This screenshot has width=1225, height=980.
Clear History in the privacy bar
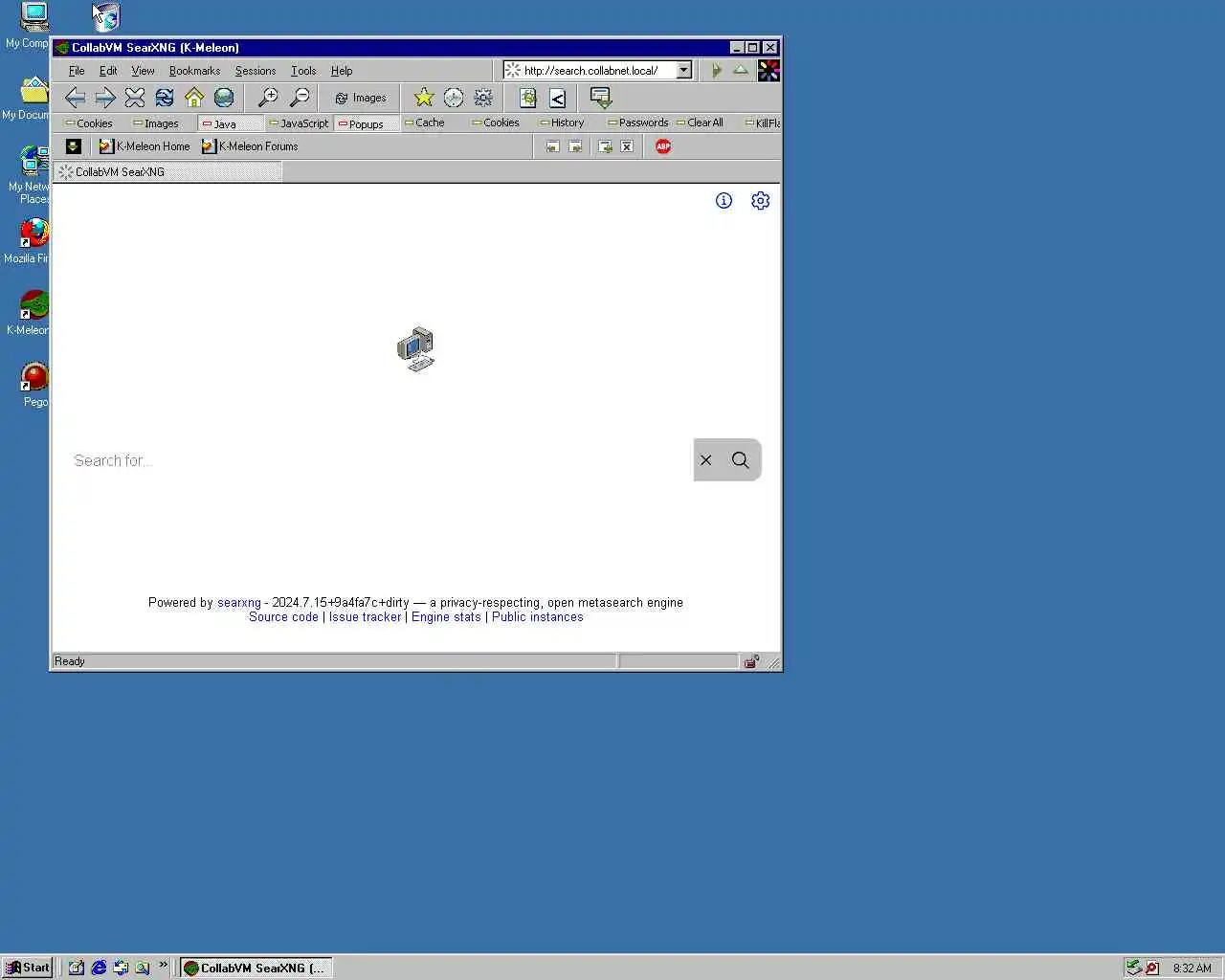562,122
